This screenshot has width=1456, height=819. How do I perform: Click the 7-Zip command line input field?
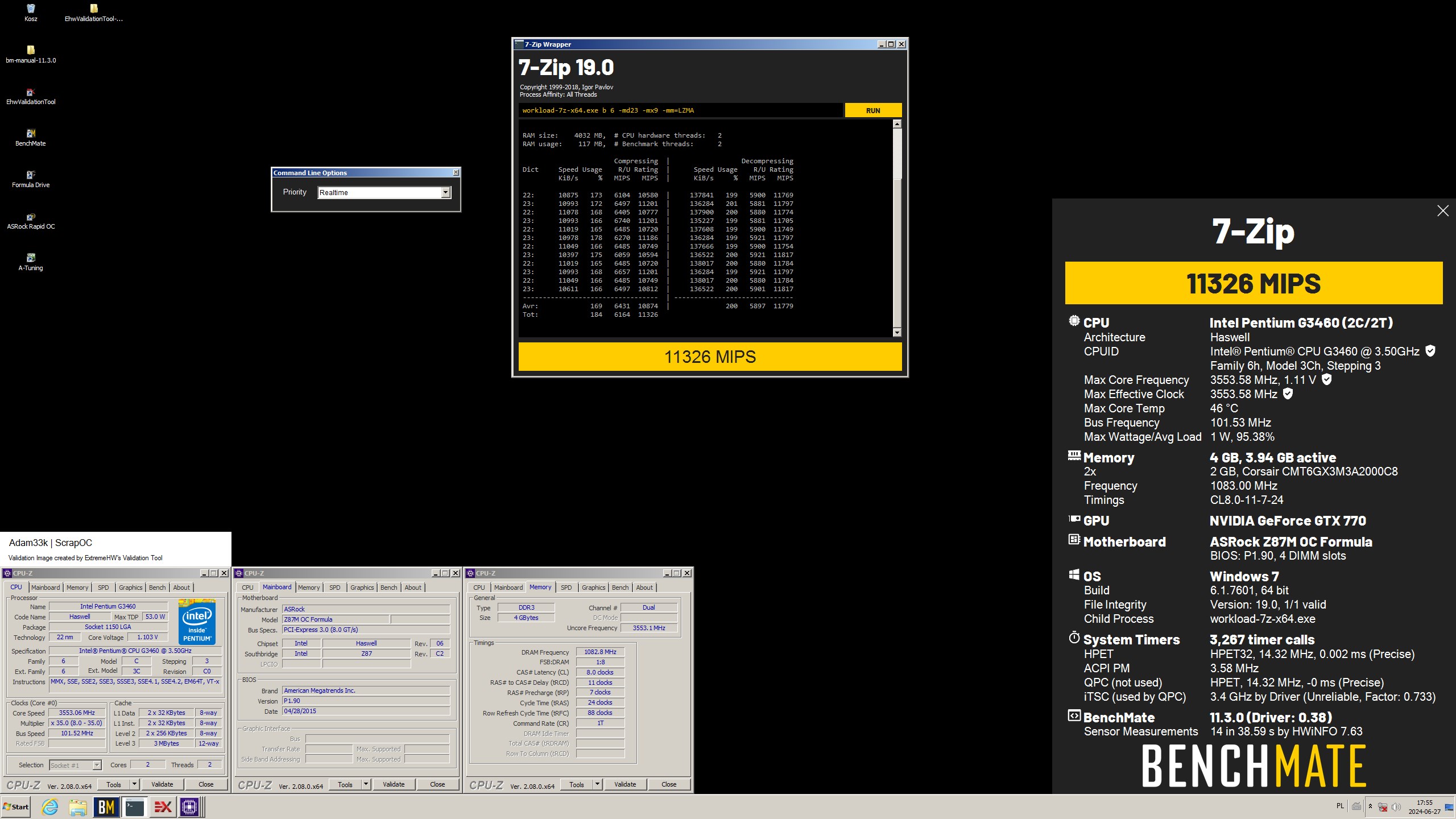(x=680, y=110)
